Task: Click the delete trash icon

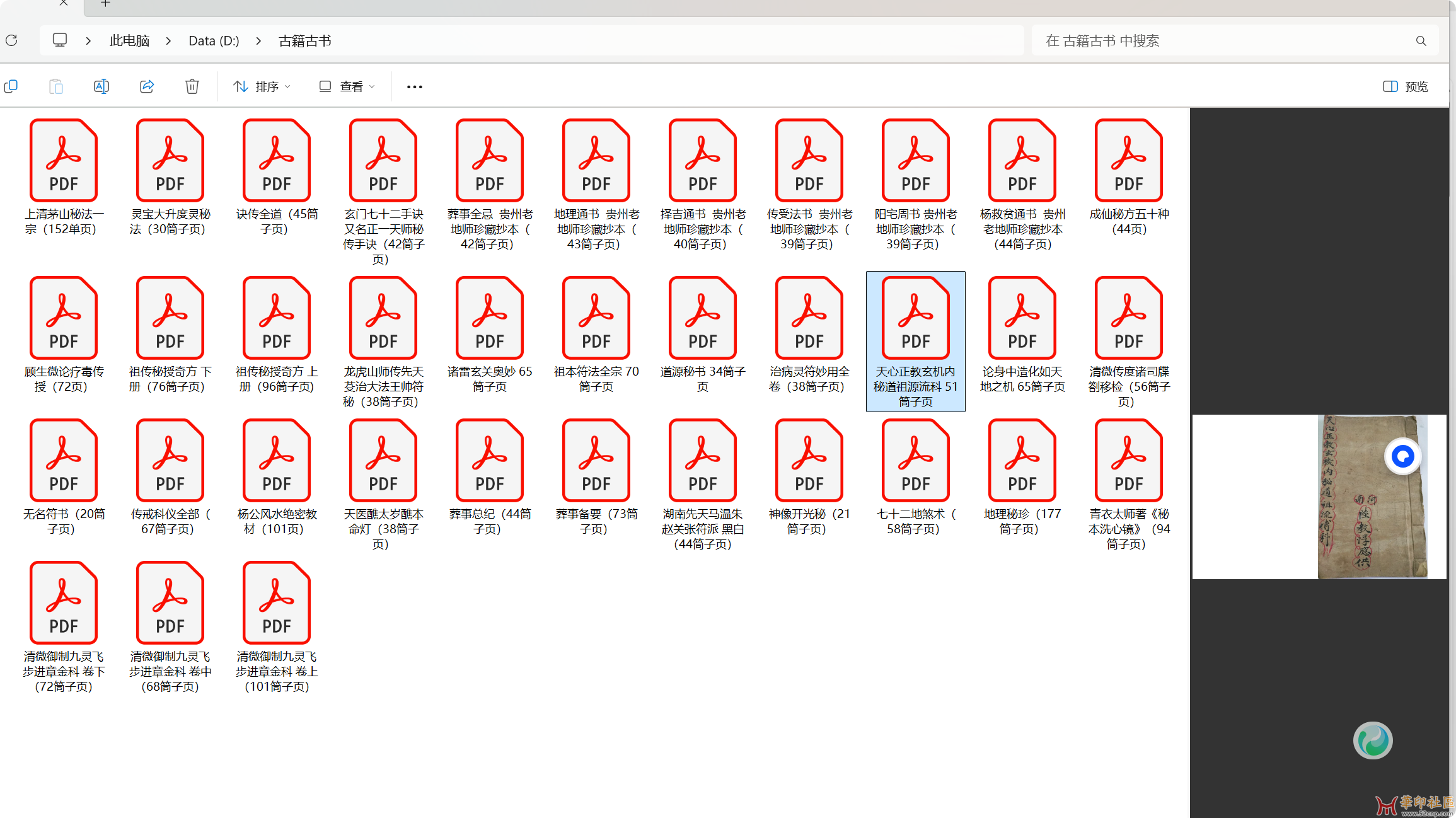Action: (x=192, y=86)
